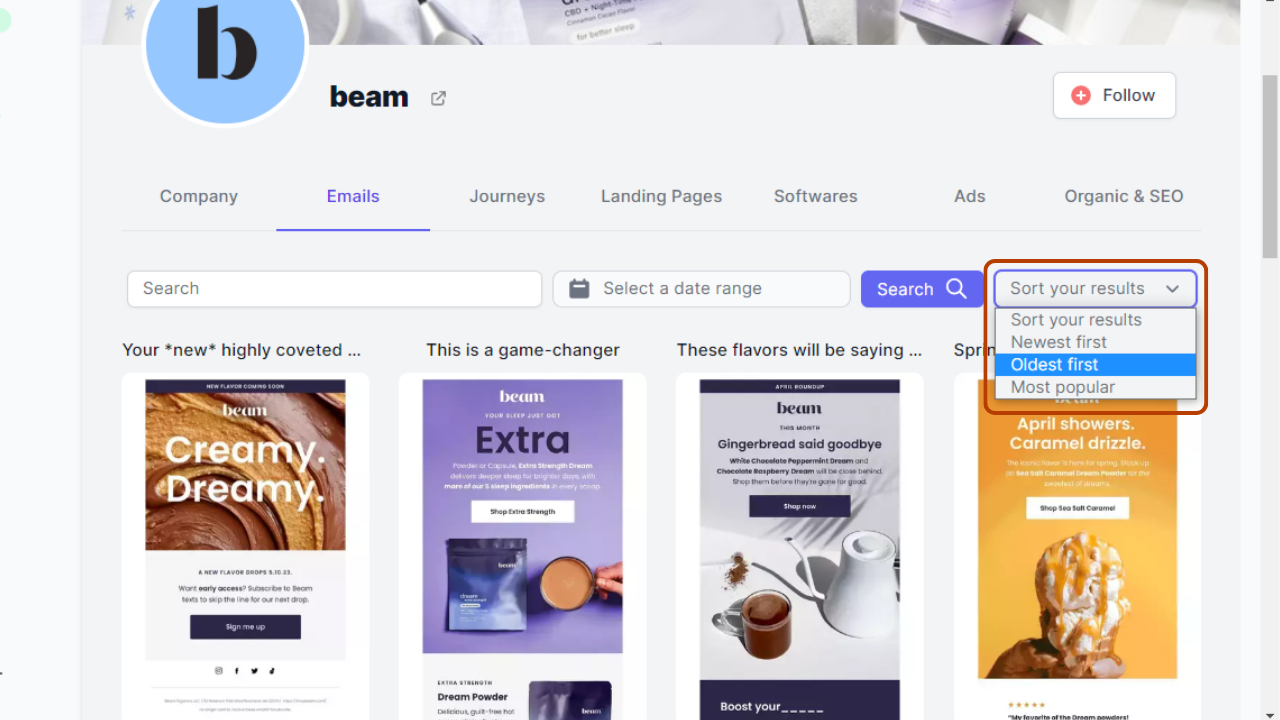1280x720 pixels.
Task: Select Most popular sort option
Action: pyautogui.click(x=1095, y=387)
